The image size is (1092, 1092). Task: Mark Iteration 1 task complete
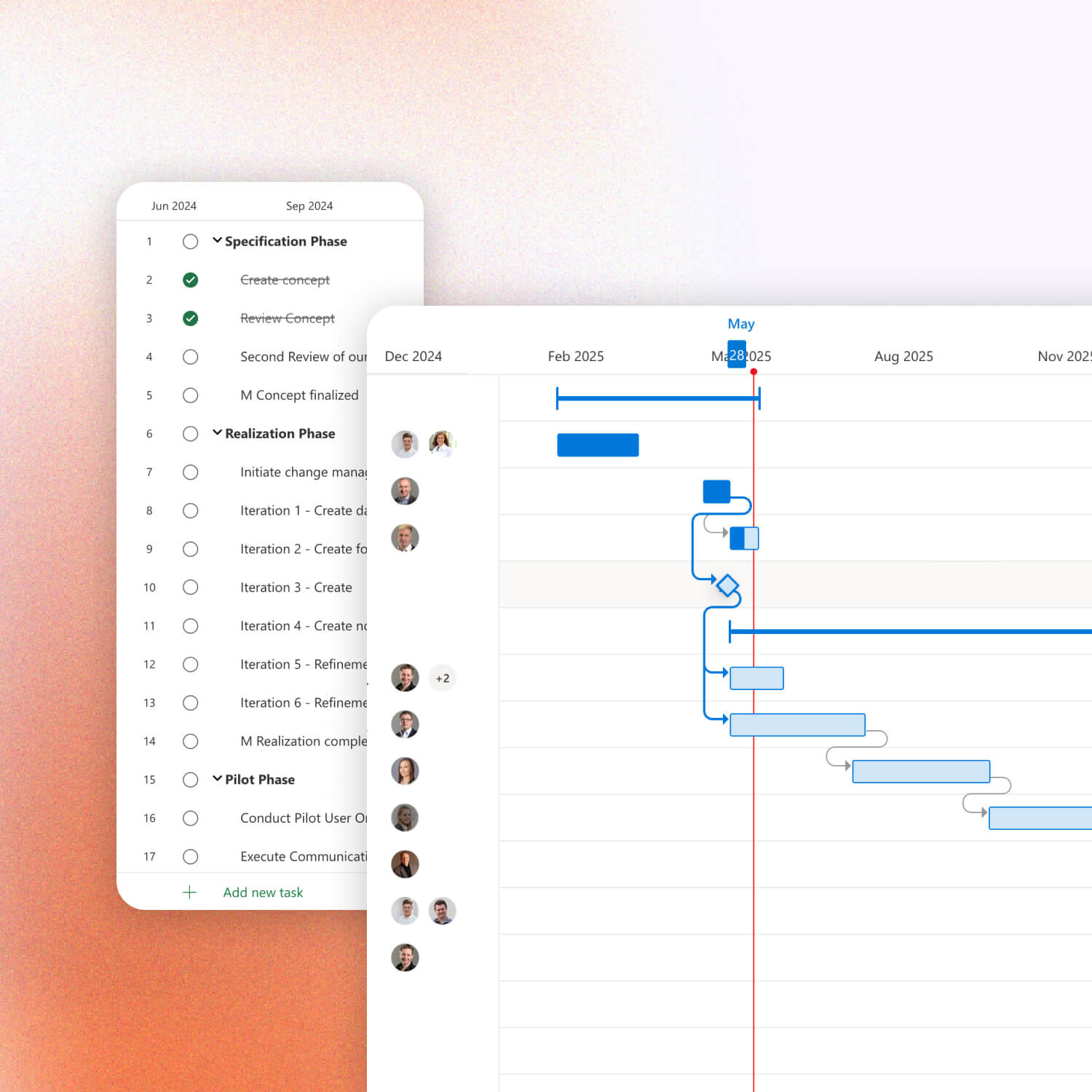[190, 510]
